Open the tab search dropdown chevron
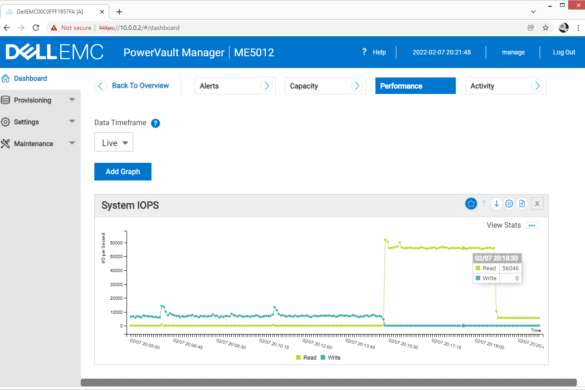This screenshot has width=585, height=390. 533,12
